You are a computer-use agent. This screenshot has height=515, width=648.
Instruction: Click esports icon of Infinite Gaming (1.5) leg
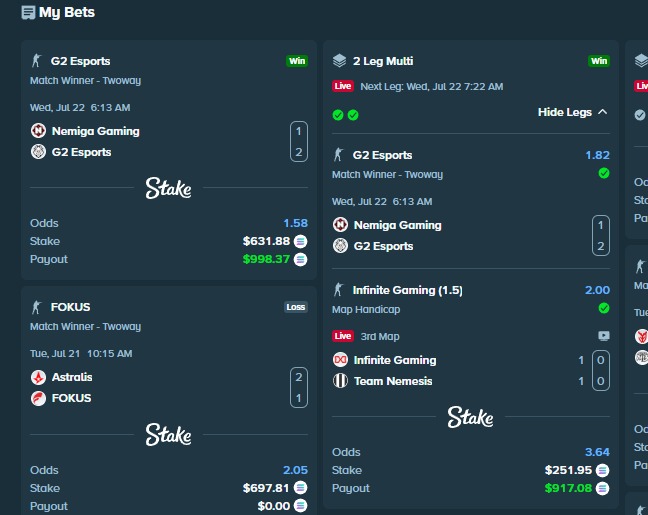click(x=338, y=290)
